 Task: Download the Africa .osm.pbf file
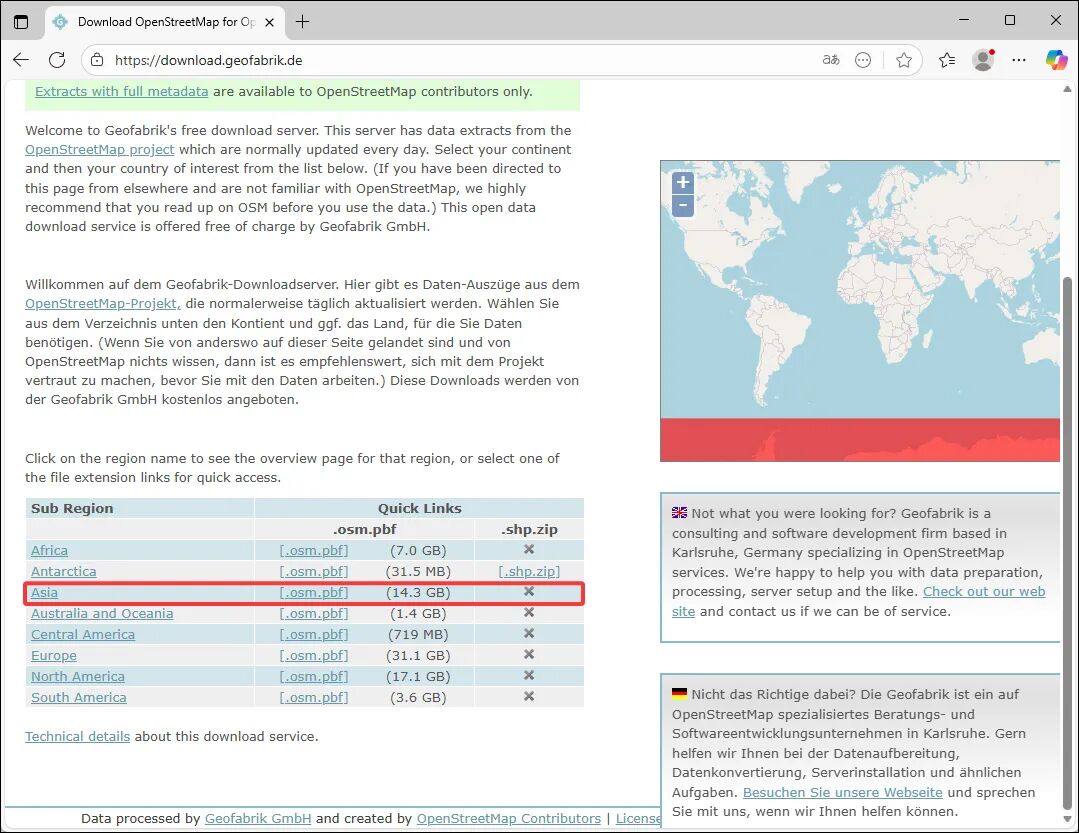(314, 550)
